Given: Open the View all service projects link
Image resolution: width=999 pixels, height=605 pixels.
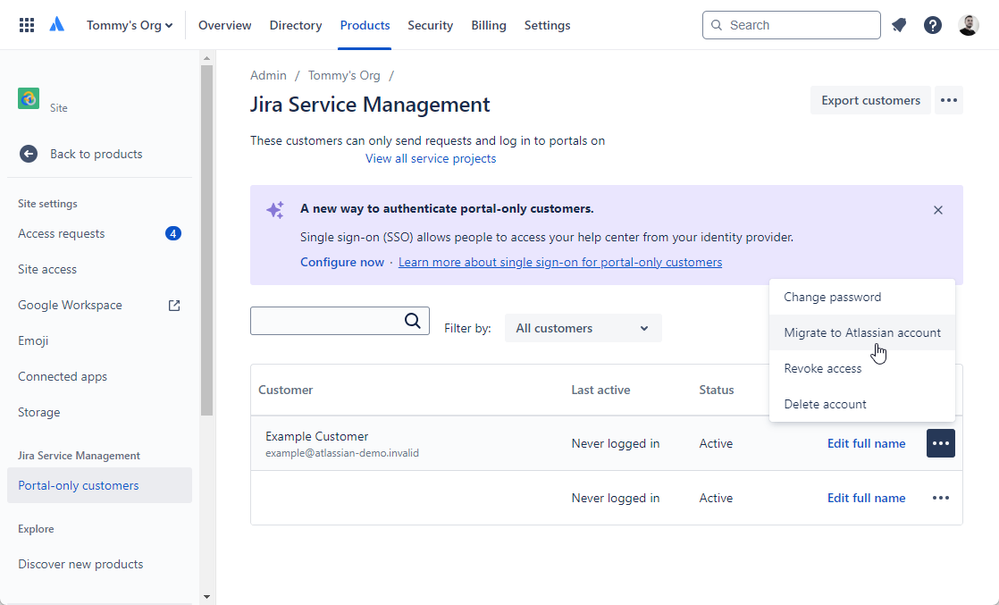Looking at the screenshot, I should (x=430, y=159).
